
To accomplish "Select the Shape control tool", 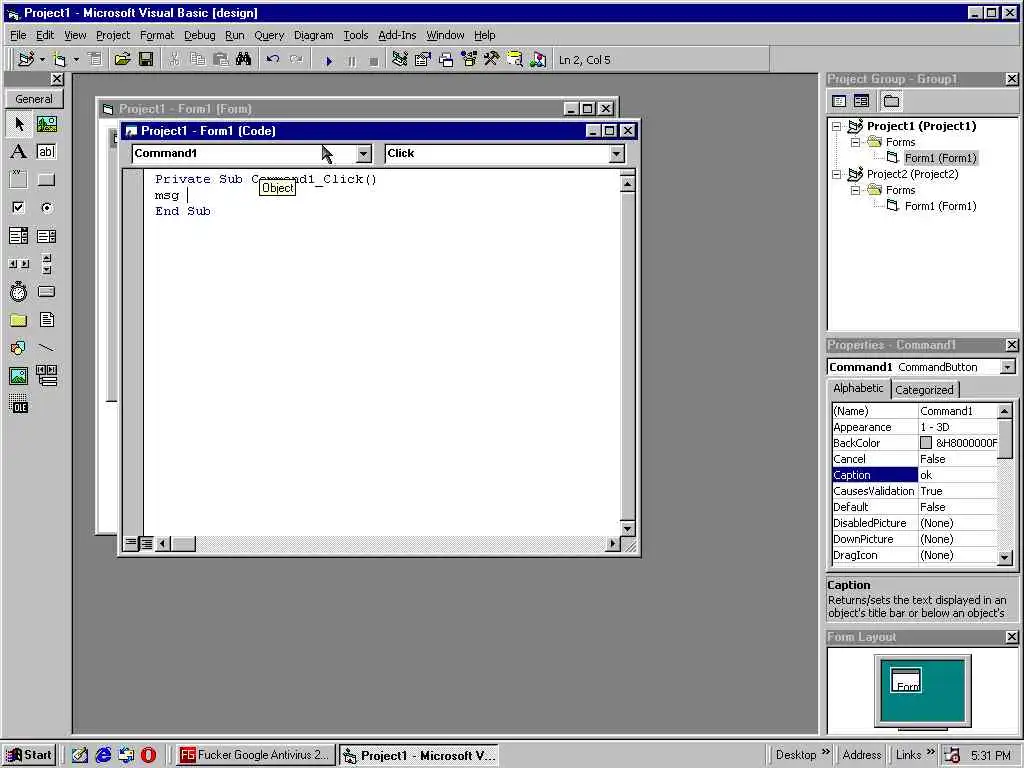I will 19,348.
